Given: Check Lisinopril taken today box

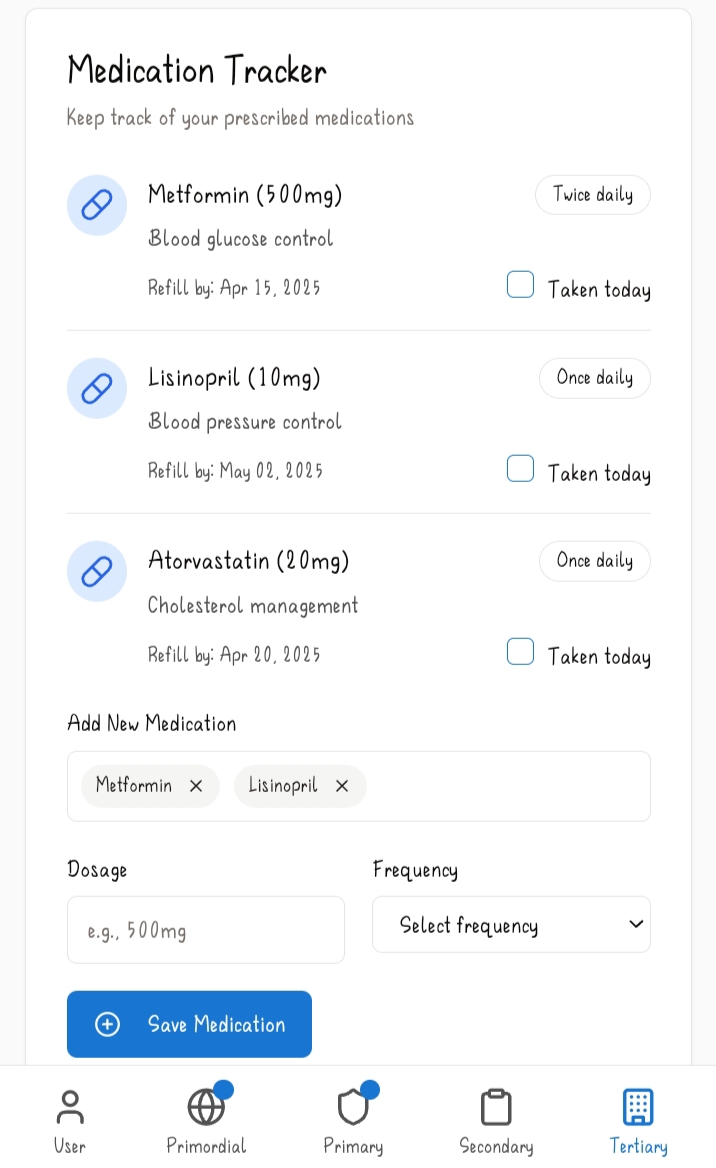Looking at the screenshot, I should [520, 469].
